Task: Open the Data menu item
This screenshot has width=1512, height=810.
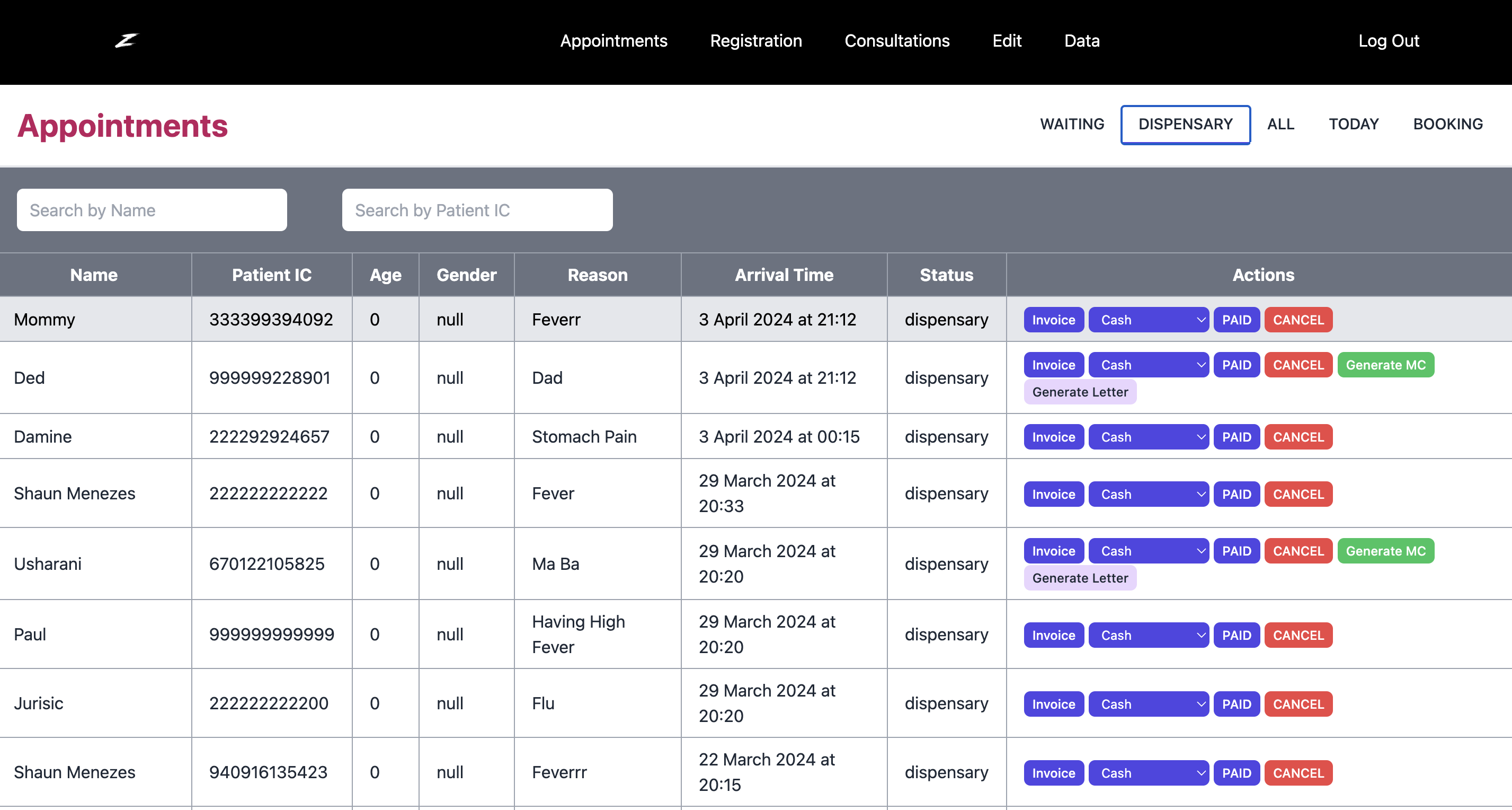Action: tap(1081, 40)
